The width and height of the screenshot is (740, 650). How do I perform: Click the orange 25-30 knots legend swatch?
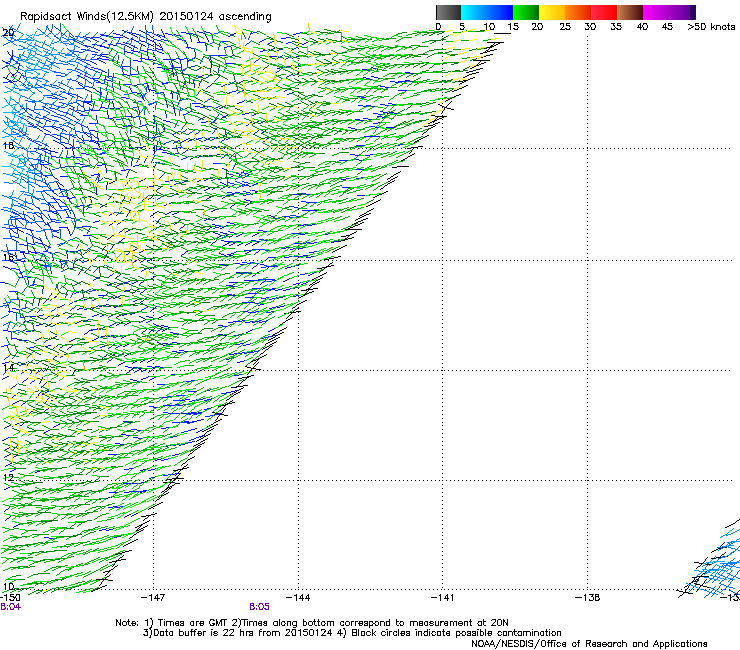(x=578, y=12)
